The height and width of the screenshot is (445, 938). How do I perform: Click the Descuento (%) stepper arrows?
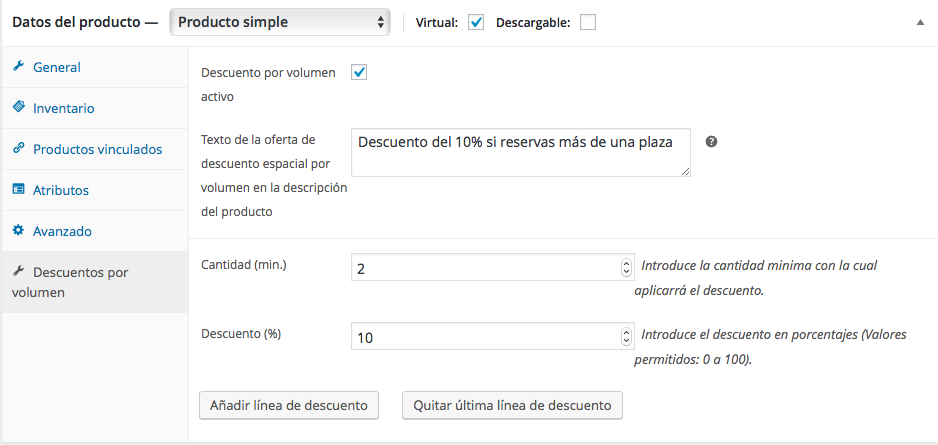626,337
